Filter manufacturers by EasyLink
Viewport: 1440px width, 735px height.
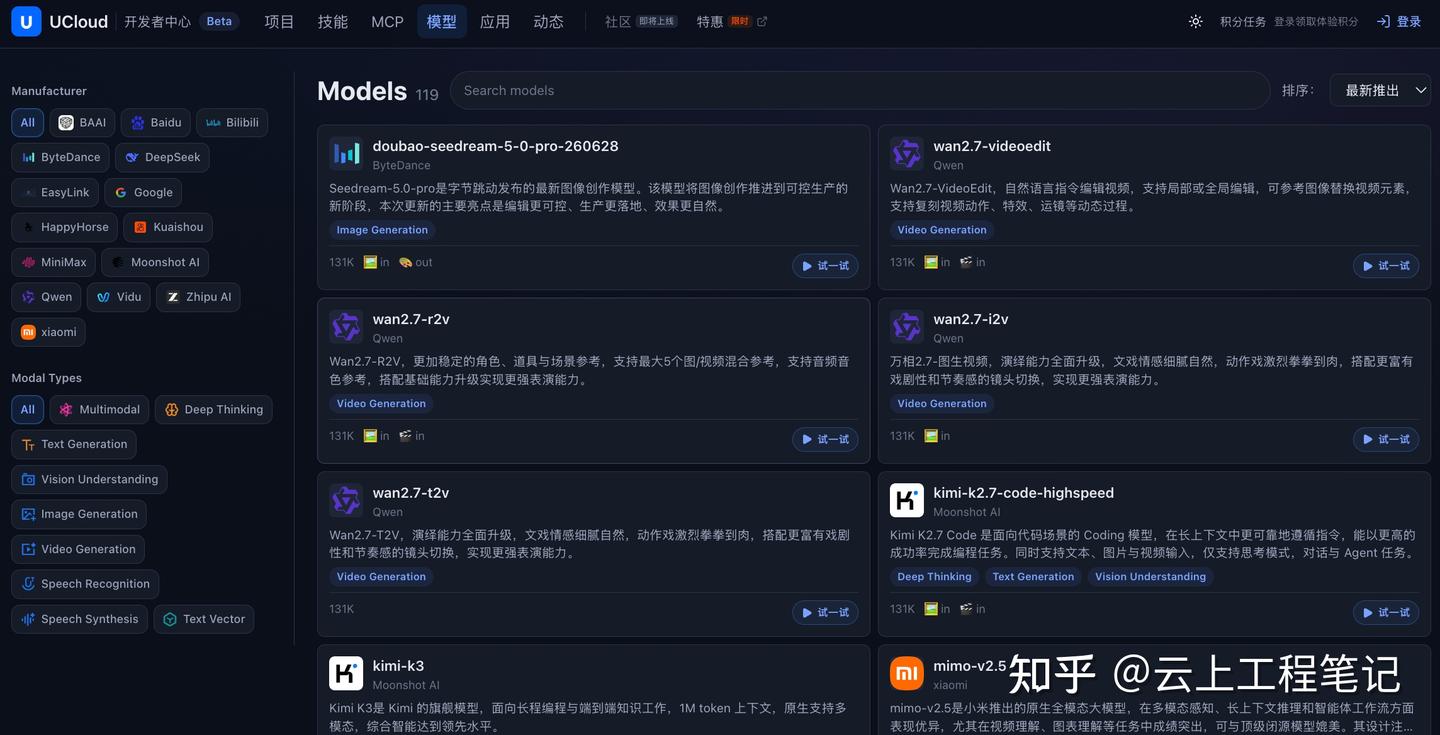coord(55,192)
